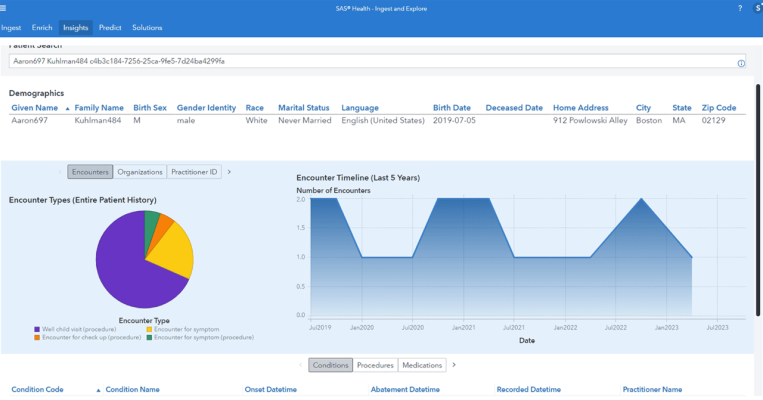
Task: Expand more options after Practitioner ID
Action: 229,172
